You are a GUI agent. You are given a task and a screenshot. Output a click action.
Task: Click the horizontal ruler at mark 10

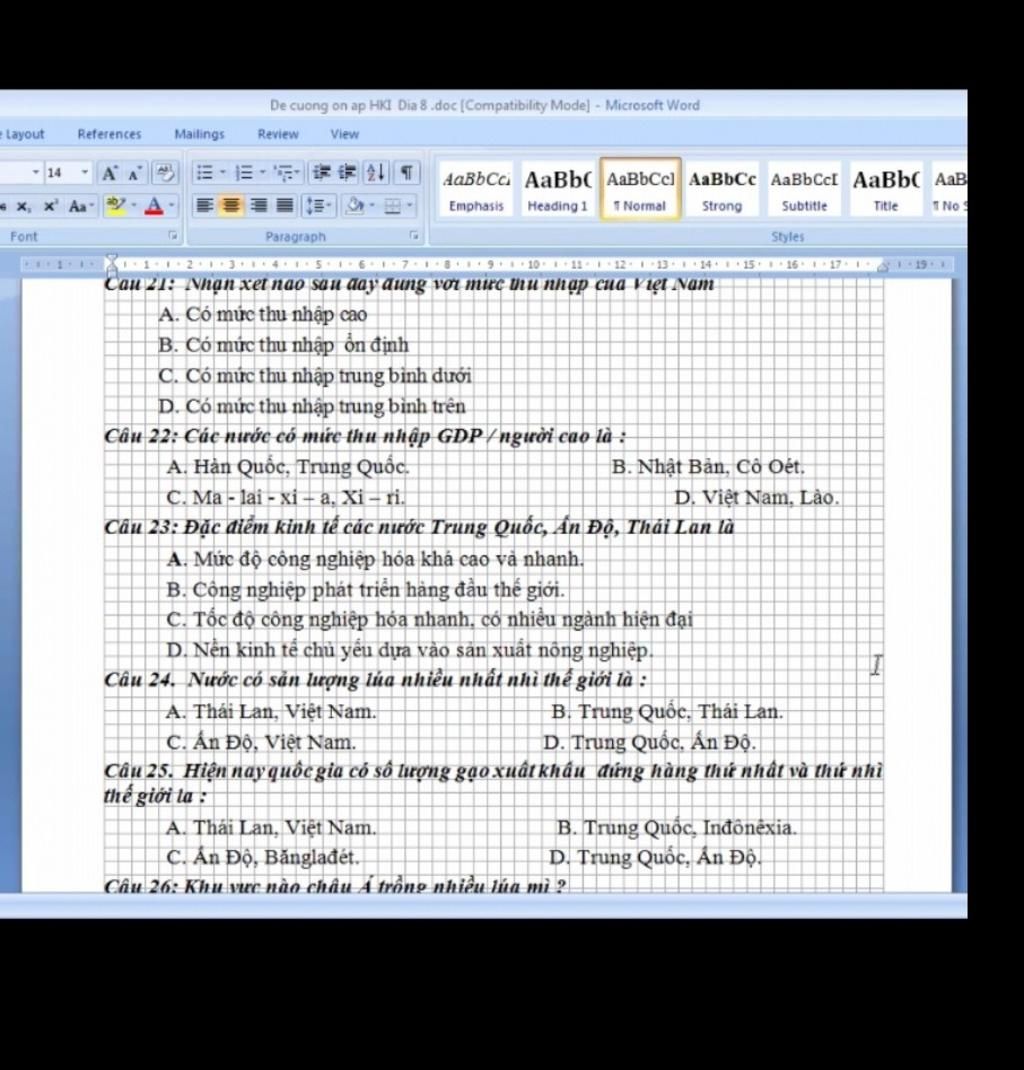pyautogui.click(x=533, y=265)
